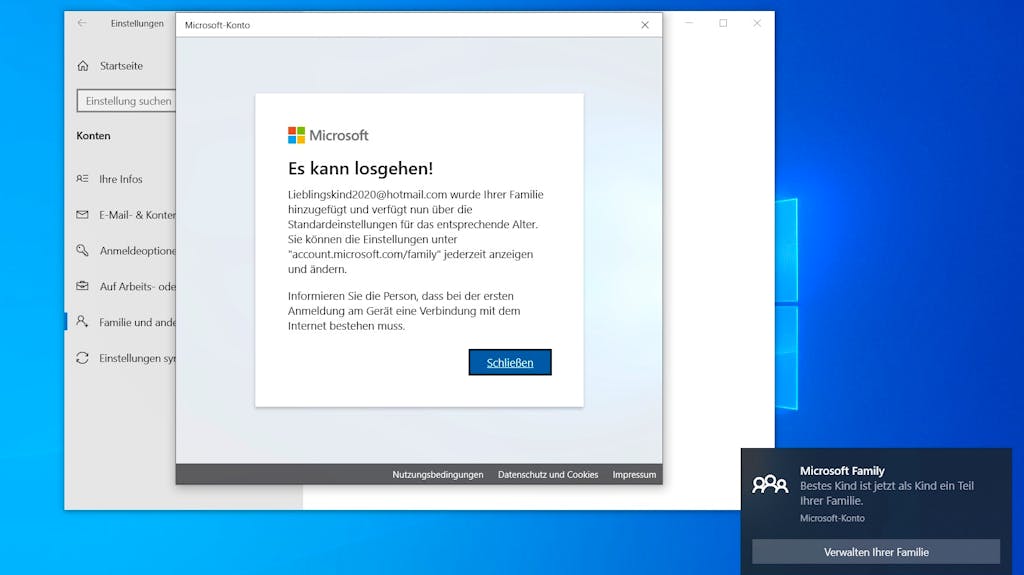The image size is (1024, 575).
Task: Click the Lieblingskind2020@hotmail.com text
Action: [x=367, y=194]
